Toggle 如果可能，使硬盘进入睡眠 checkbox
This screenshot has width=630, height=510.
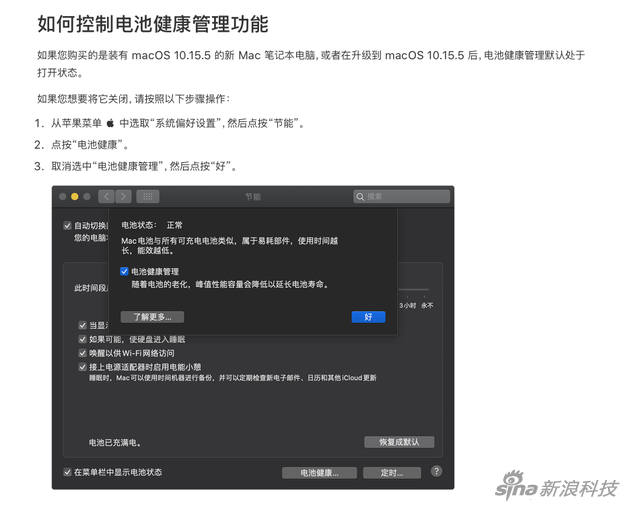[82, 340]
